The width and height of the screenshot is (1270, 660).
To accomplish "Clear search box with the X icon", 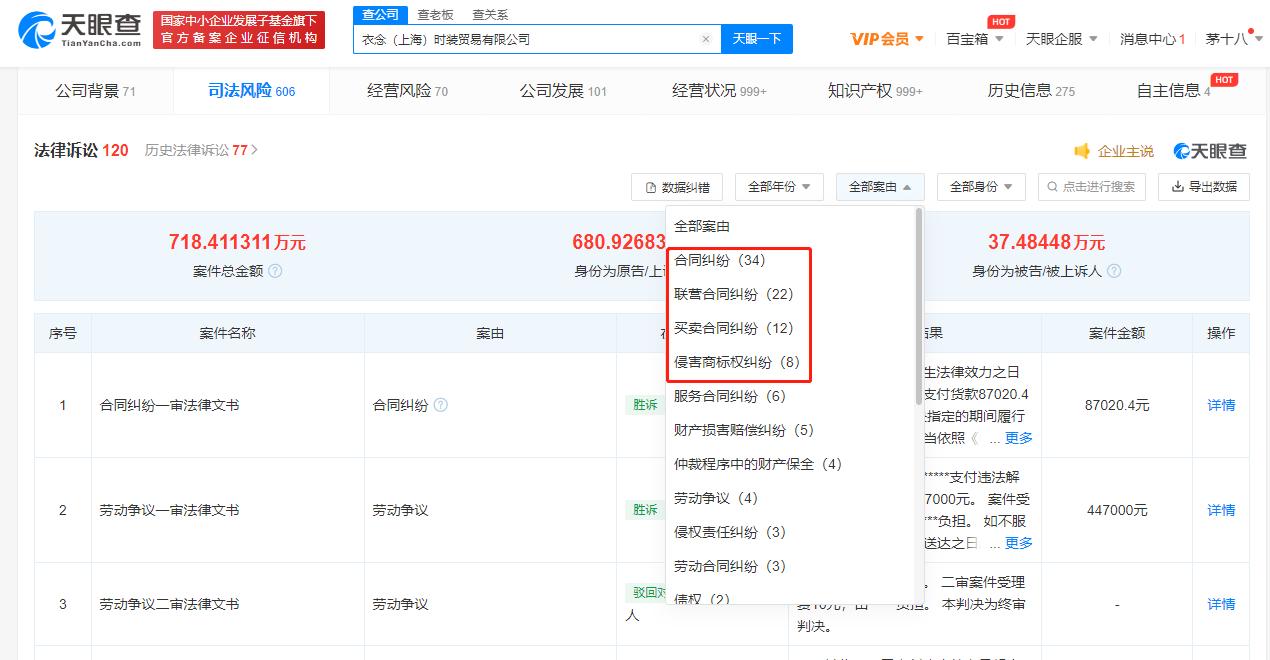I will [706, 38].
